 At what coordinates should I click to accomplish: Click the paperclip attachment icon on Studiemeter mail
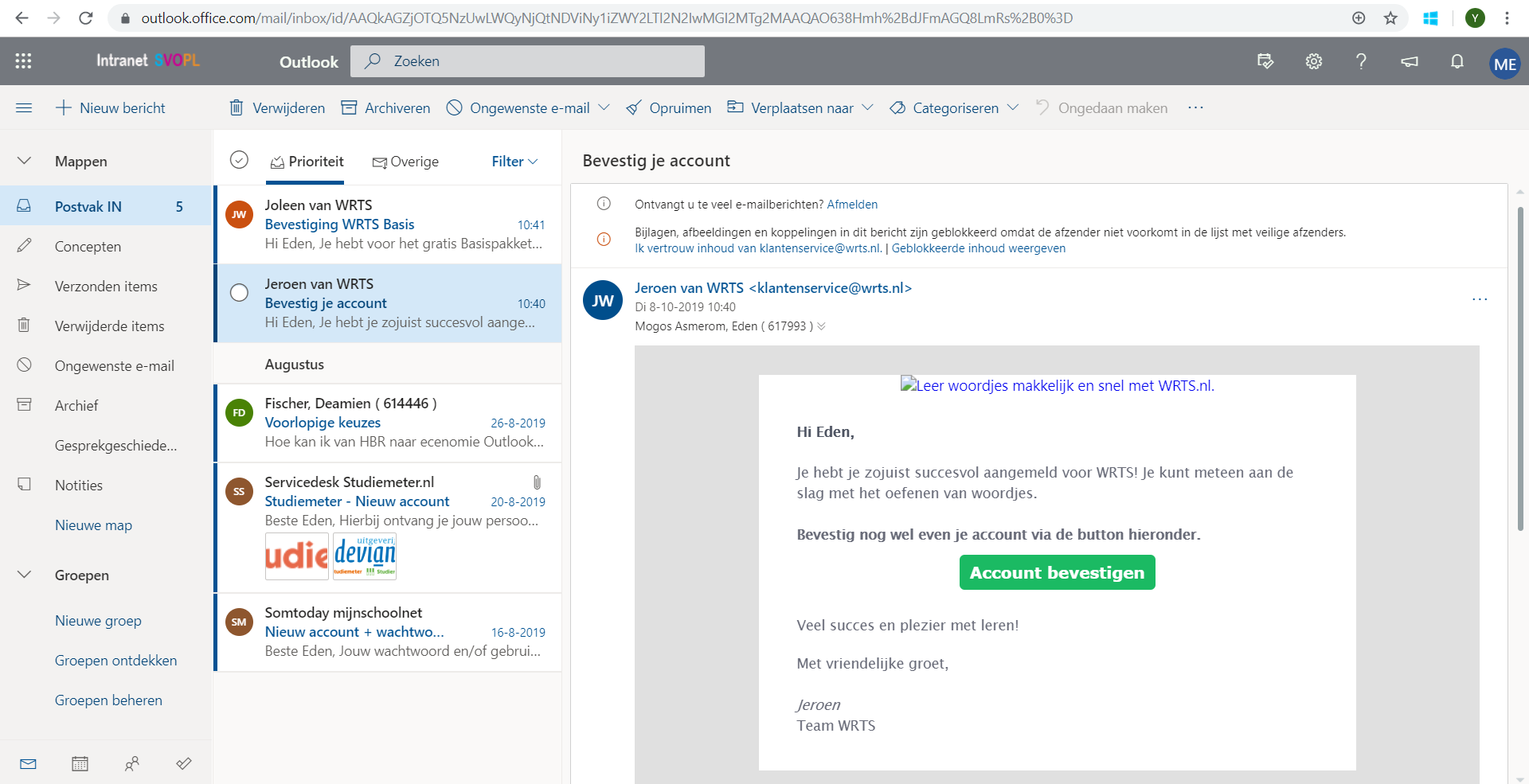(x=537, y=482)
